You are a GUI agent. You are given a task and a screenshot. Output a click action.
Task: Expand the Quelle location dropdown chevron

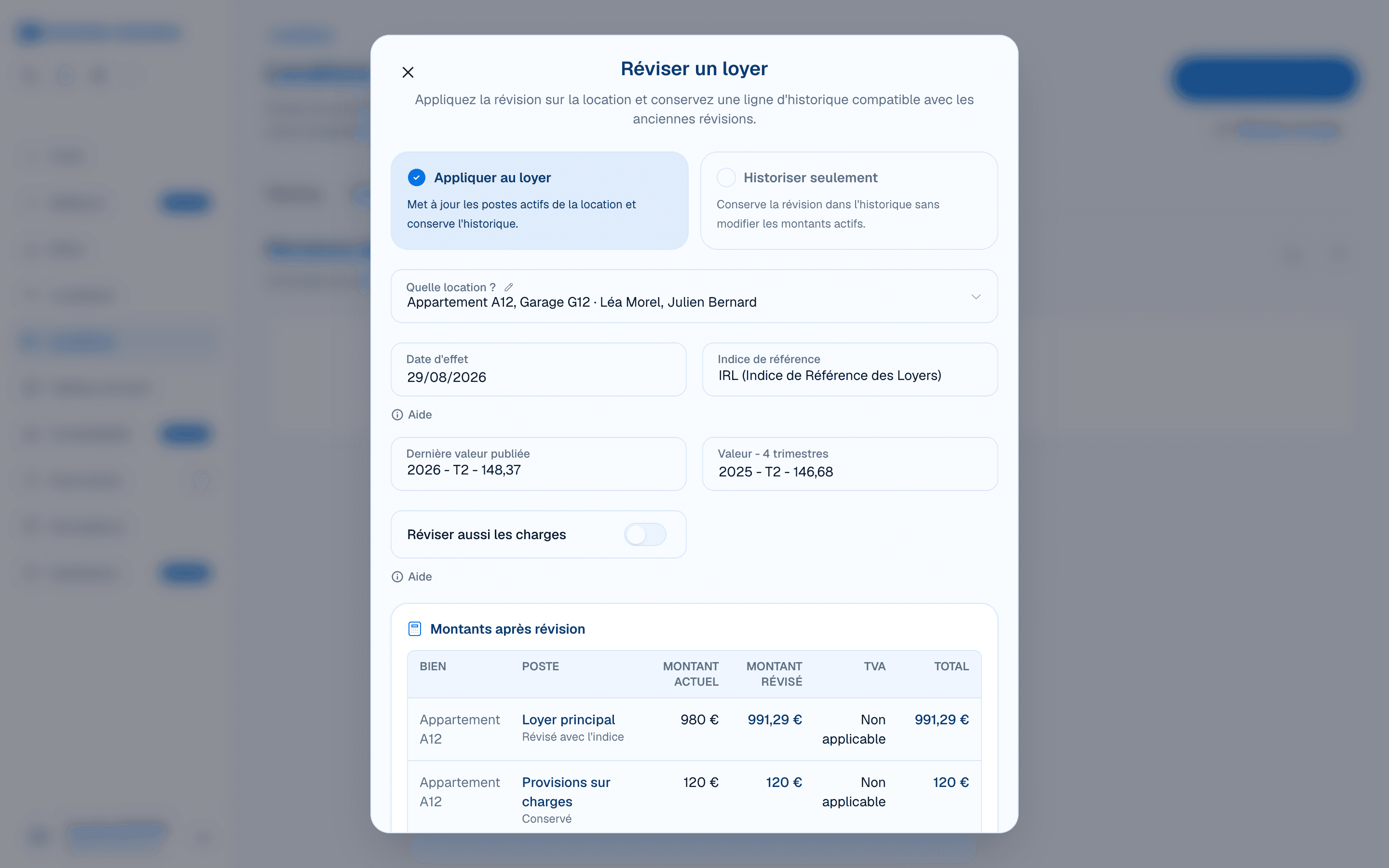(976, 297)
